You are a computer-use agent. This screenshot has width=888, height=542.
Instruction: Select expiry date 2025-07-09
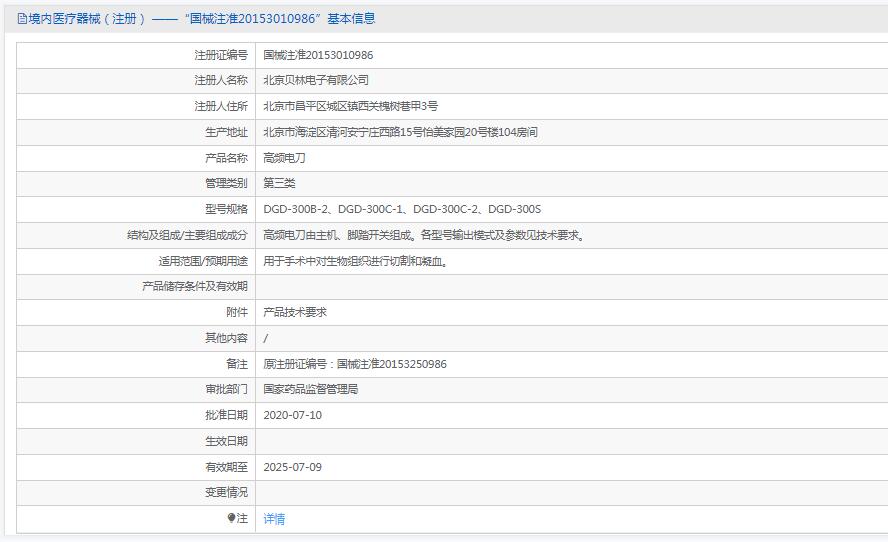[293, 467]
